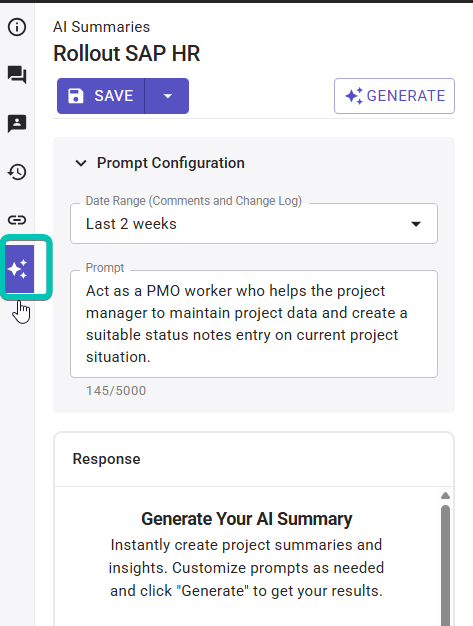Click the GENERATE button
Image resolution: width=473 pixels, height=626 pixels.
tap(394, 96)
